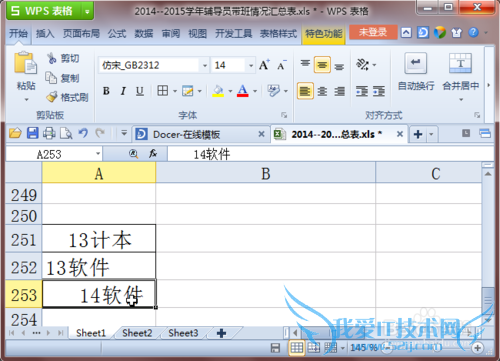Click the font color A icon
Viewport: 500px width, 361px height.
pos(243,90)
